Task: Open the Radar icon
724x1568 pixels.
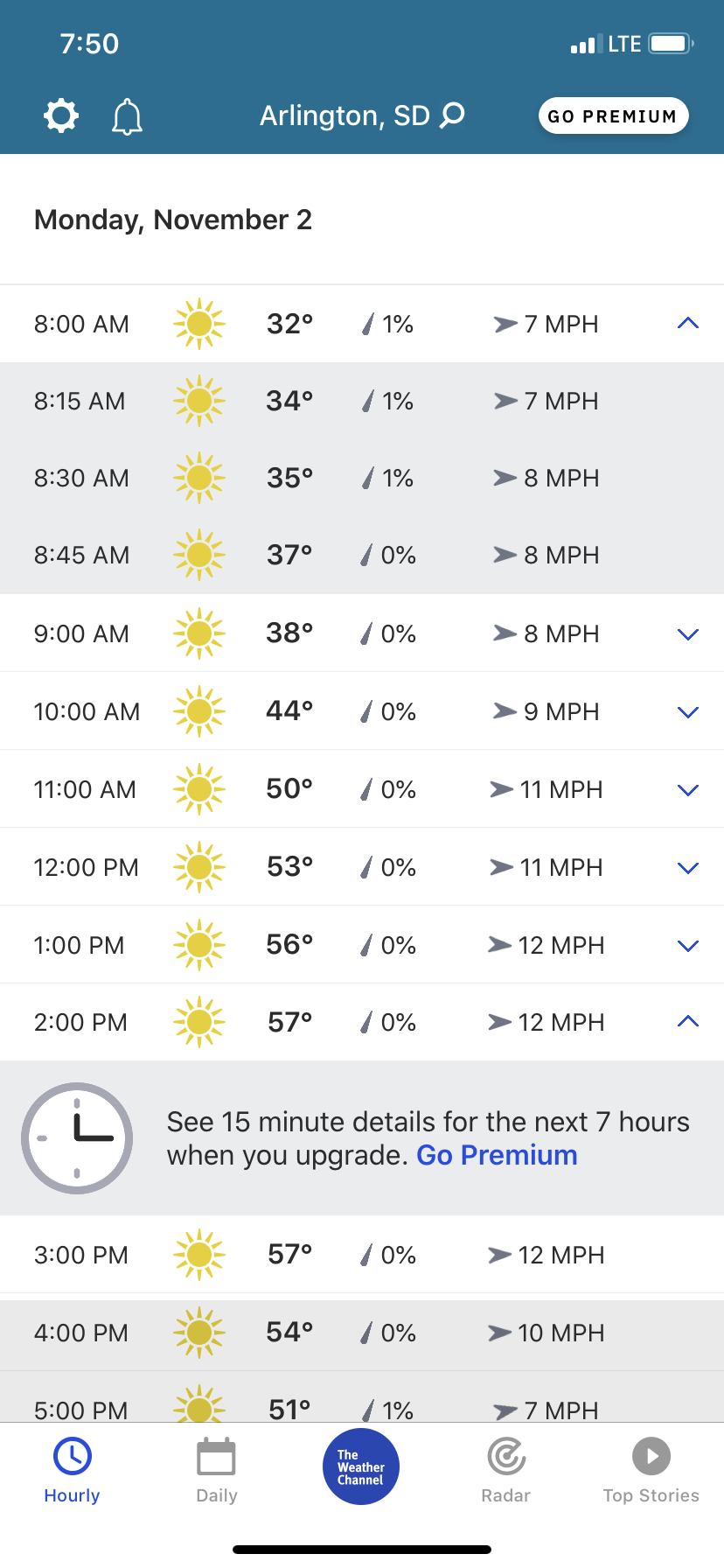Action: point(506,1457)
